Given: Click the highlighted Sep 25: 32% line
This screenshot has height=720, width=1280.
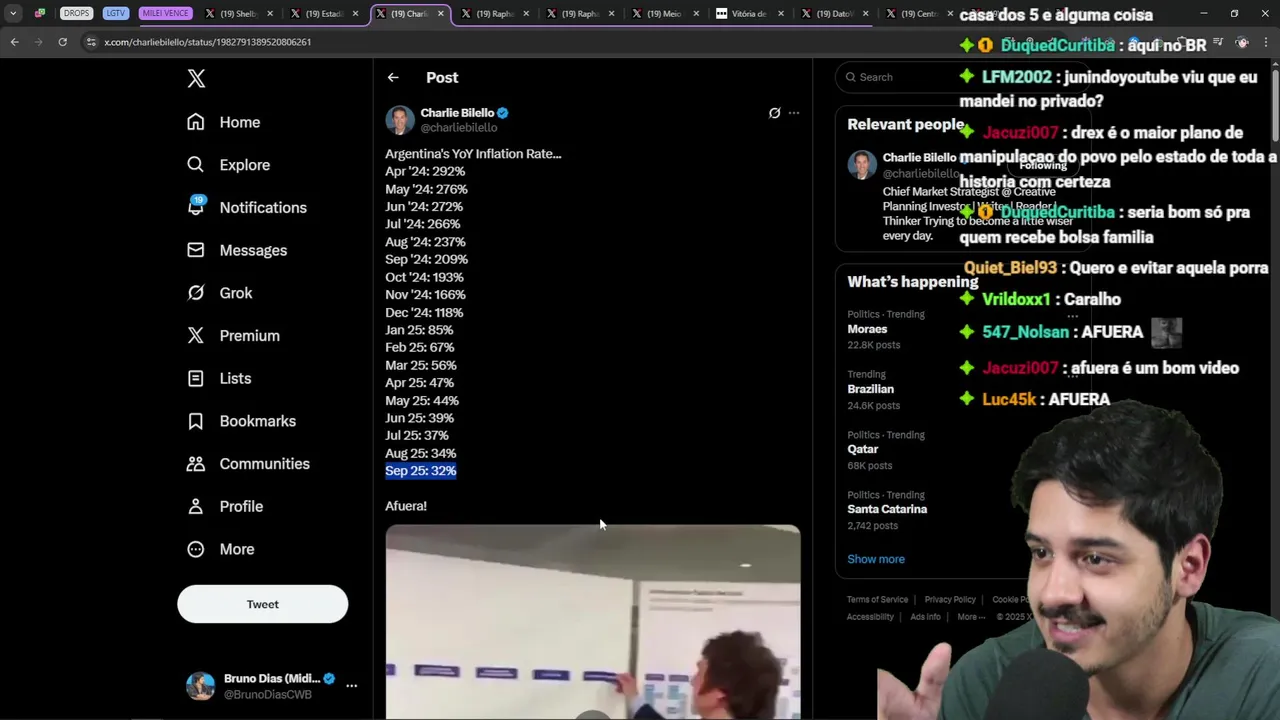Looking at the screenshot, I should [420, 471].
